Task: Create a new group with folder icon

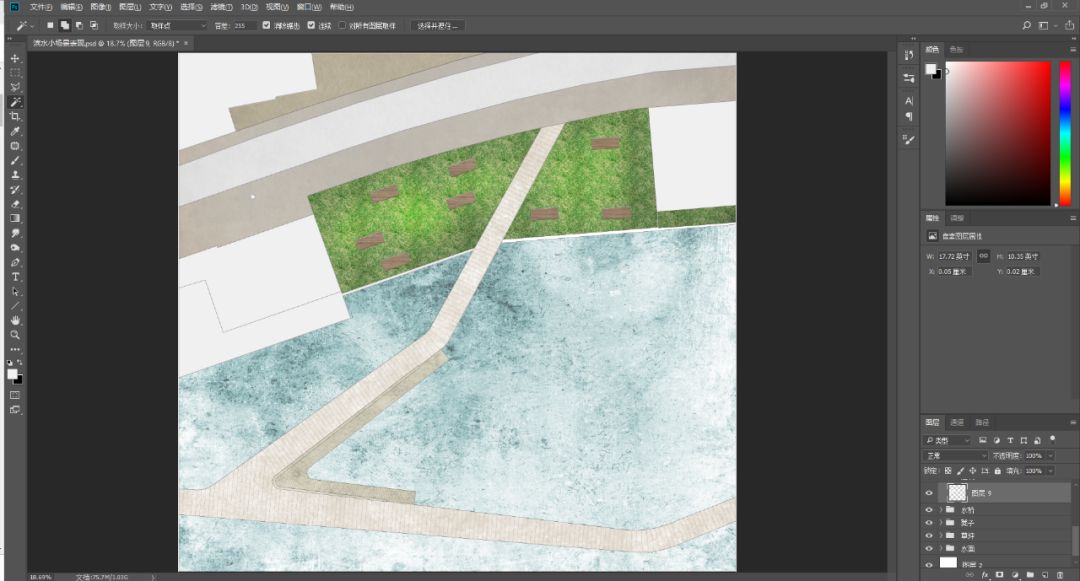Action: [x=1030, y=575]
